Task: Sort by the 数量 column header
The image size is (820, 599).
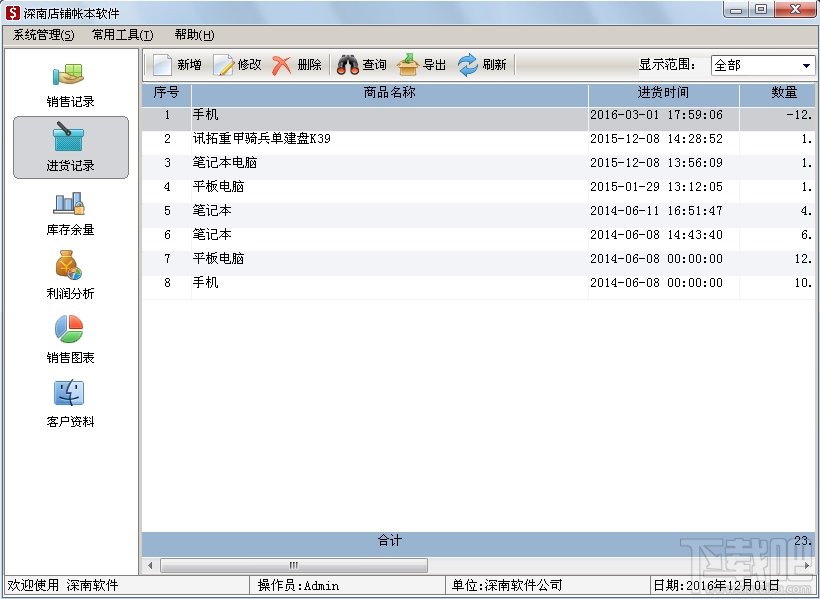Action: point(778,93)
